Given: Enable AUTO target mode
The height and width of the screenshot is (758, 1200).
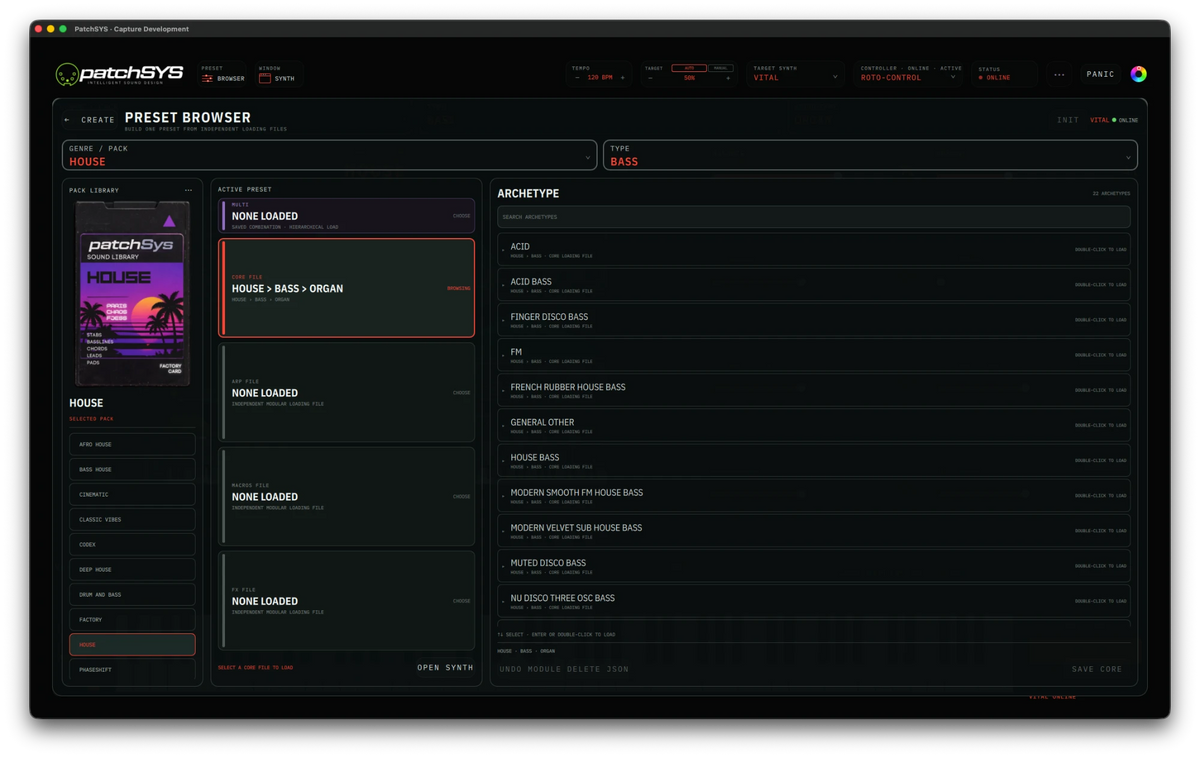Looking at the screenshot, I should tap(689, 68).
